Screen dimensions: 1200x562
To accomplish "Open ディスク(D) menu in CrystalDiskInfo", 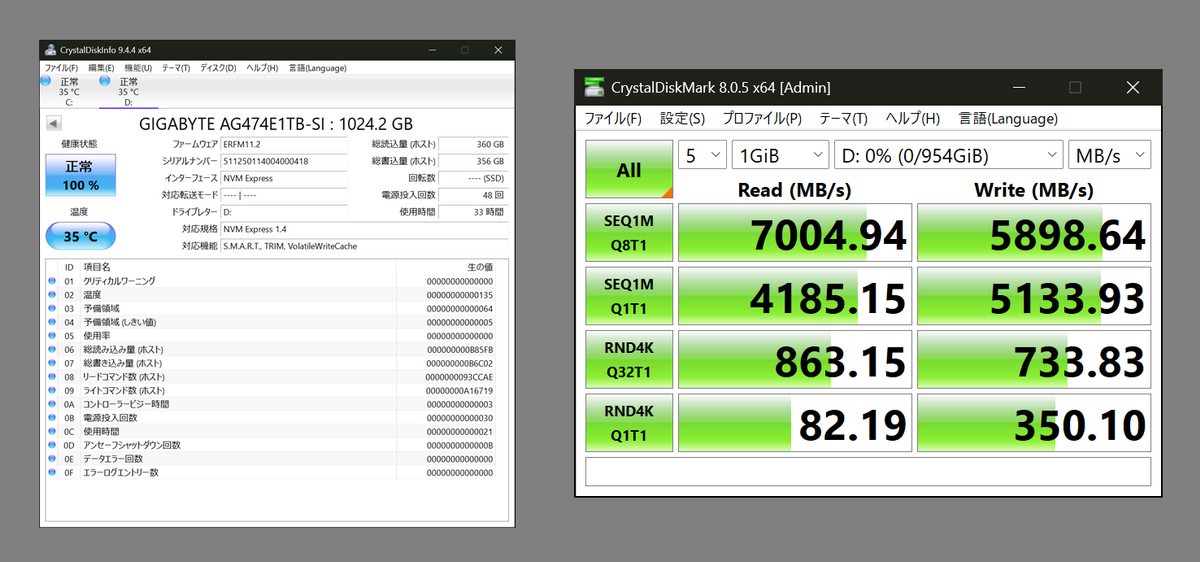I will pos(218,68).
